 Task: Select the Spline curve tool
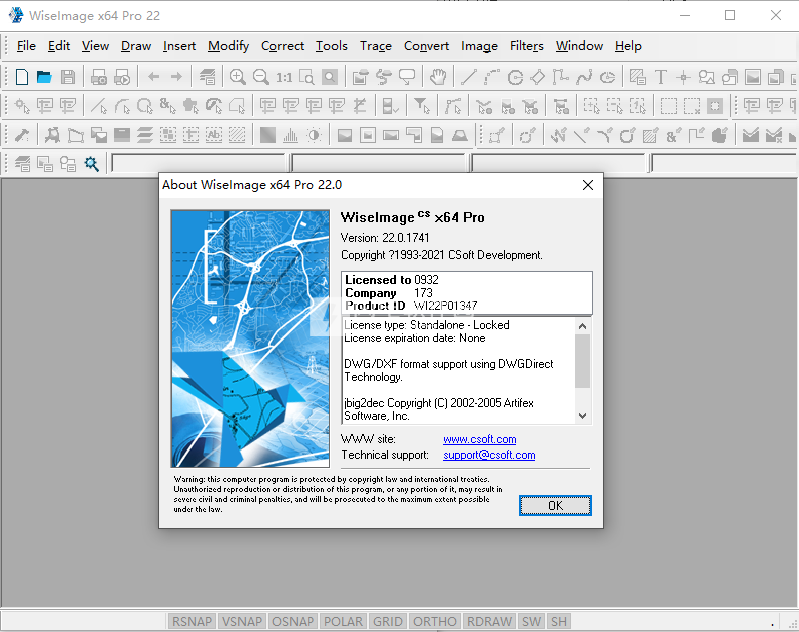point(584,77)
